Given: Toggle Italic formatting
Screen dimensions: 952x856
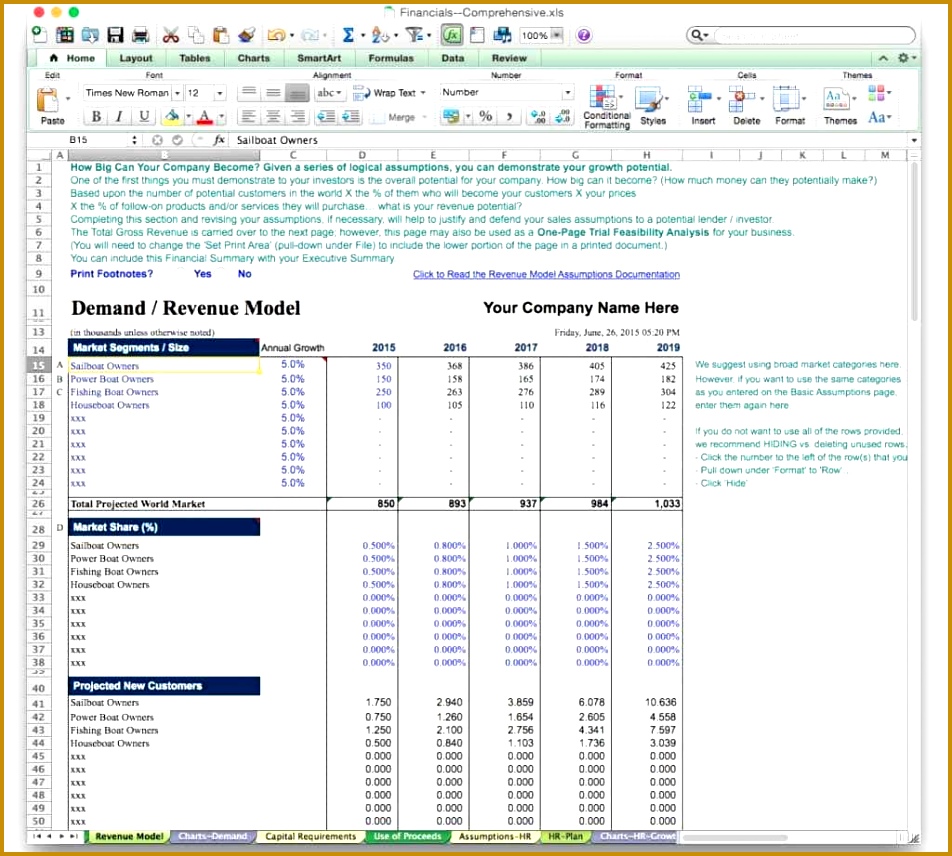Looking at the screenshot, I should pyautogui.click(x=120, y=116).
